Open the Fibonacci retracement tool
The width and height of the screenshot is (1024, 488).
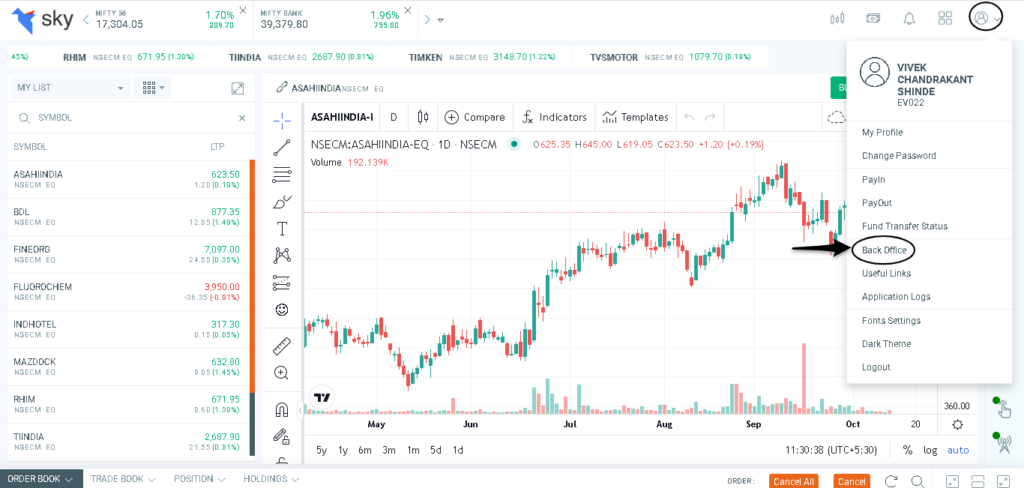[282, 174]
